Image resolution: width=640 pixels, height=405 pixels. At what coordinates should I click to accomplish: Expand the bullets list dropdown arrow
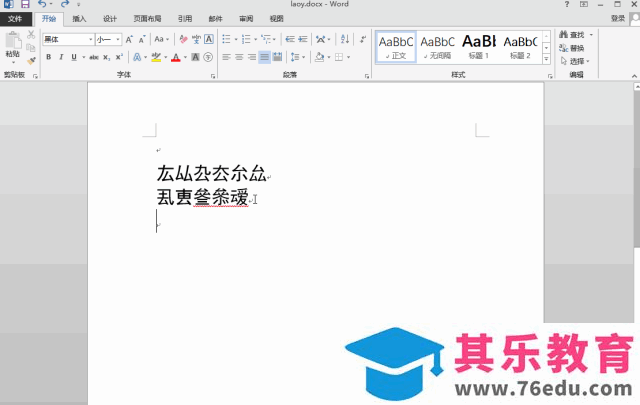pyautogui.click(x=236, y=40)
